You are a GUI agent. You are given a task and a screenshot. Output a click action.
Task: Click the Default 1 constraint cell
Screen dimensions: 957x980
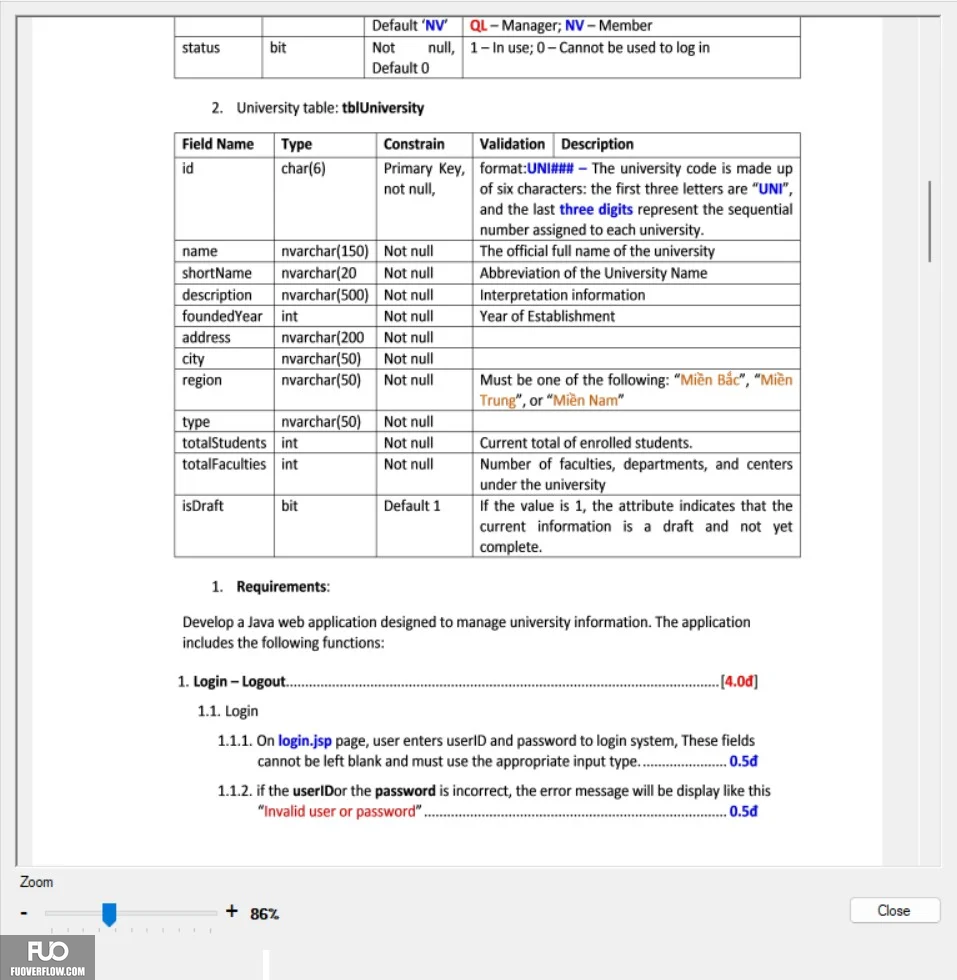pos(424,526)
